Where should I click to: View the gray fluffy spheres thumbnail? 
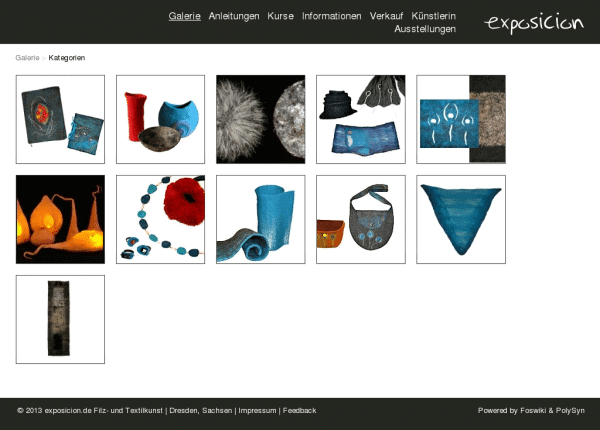point(260,119)
